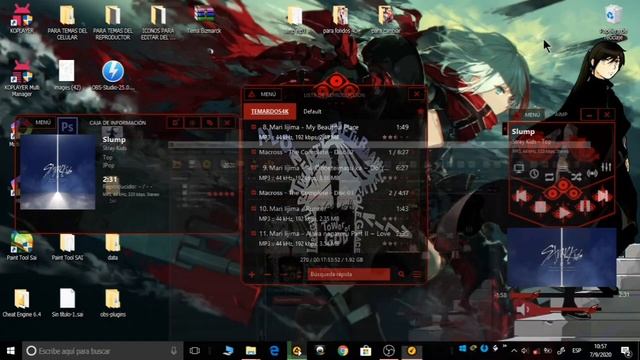Click the album cover in Caja de Información
640x360 pixels.
tap(58, 172)
